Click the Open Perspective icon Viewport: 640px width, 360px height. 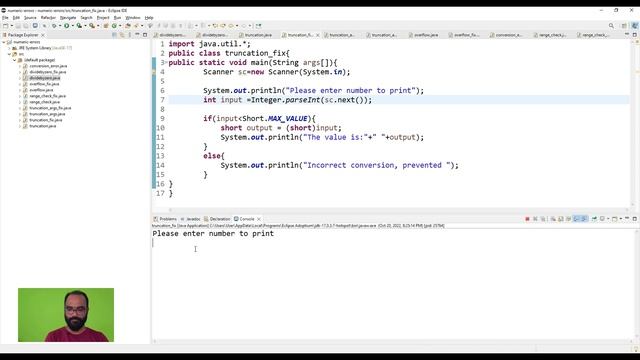[624, 26]
